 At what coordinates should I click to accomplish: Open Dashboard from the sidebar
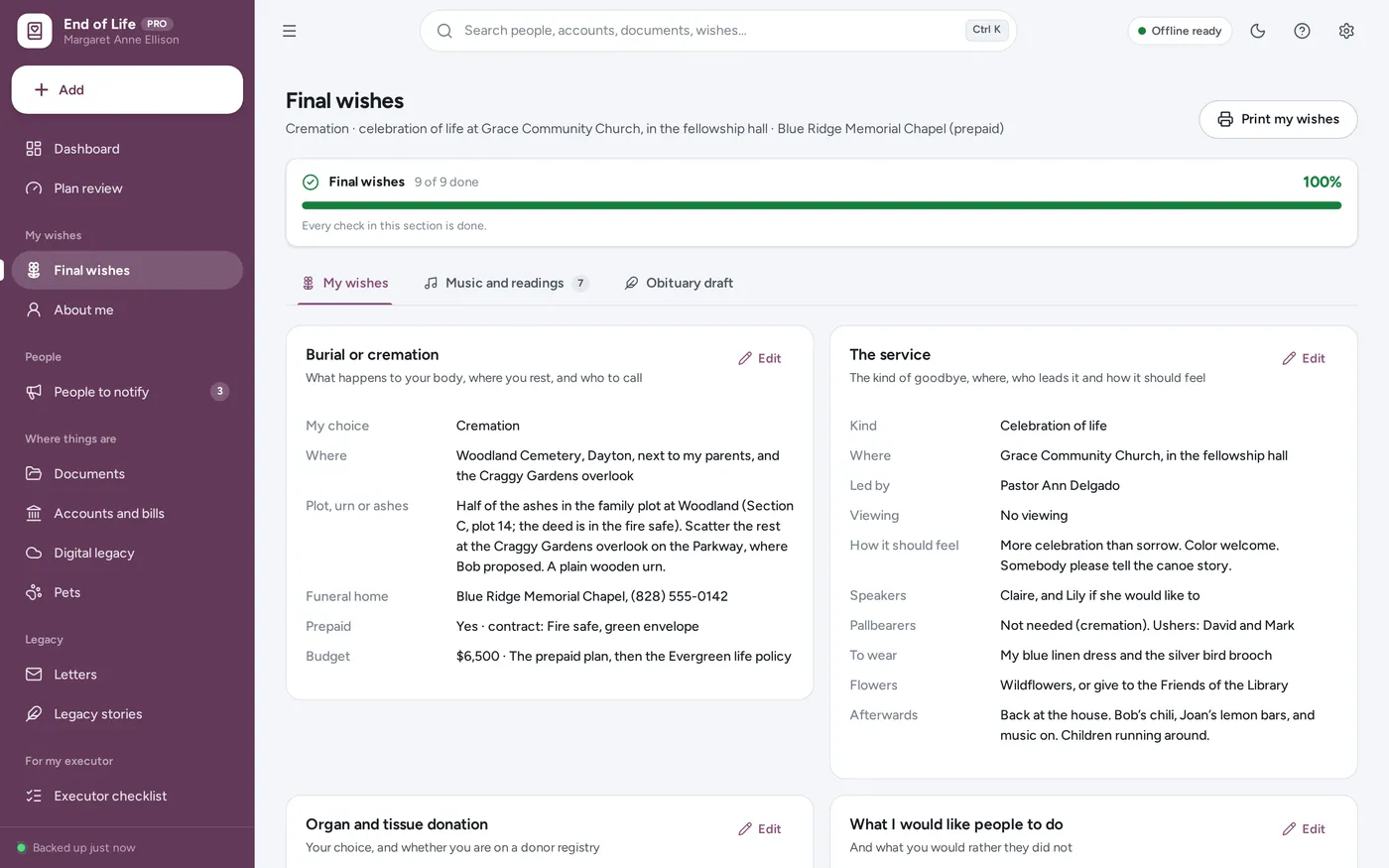[127, 149]
